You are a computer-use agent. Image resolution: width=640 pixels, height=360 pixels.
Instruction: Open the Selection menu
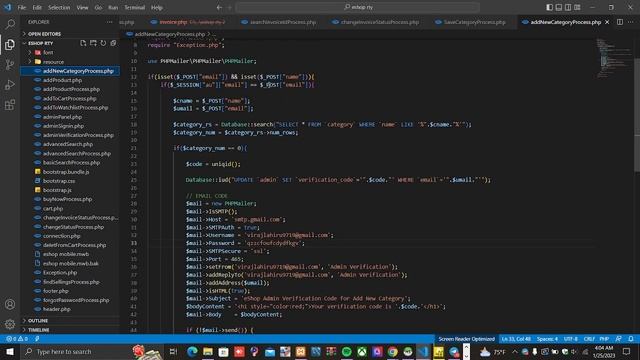[x=59, y=7]
